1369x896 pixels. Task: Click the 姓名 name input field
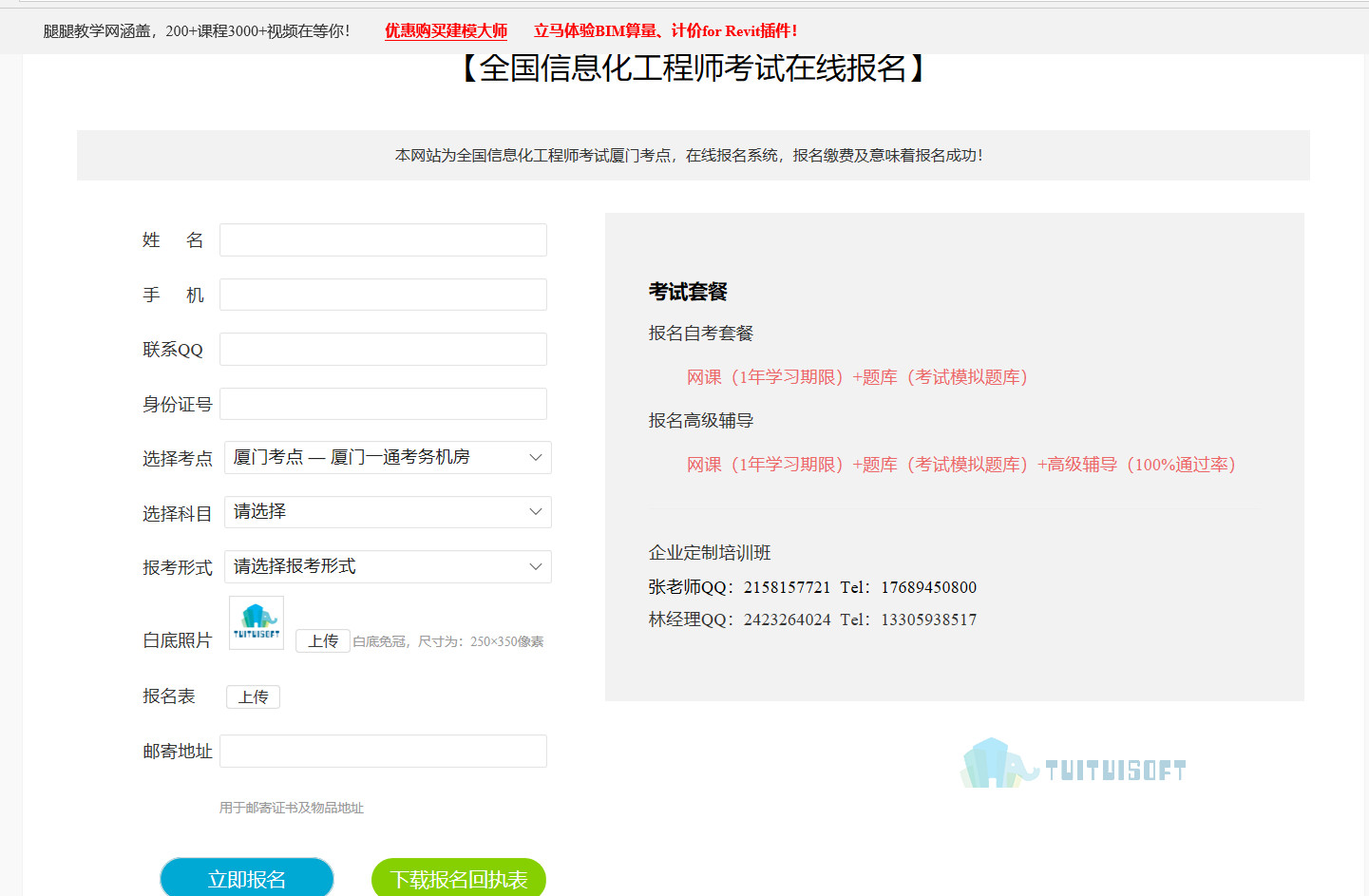383,239
